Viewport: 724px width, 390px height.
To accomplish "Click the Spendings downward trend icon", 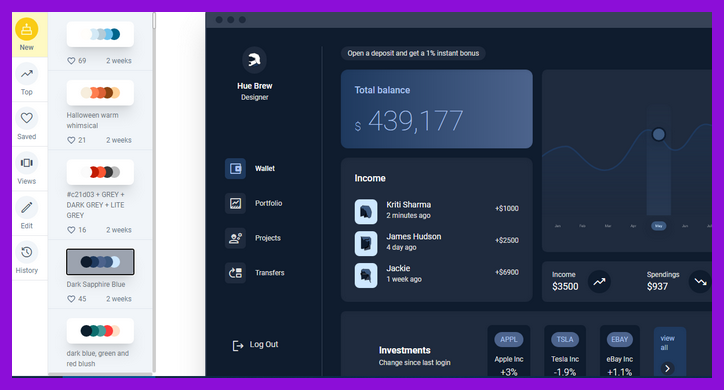I will [x=700, y=282].
